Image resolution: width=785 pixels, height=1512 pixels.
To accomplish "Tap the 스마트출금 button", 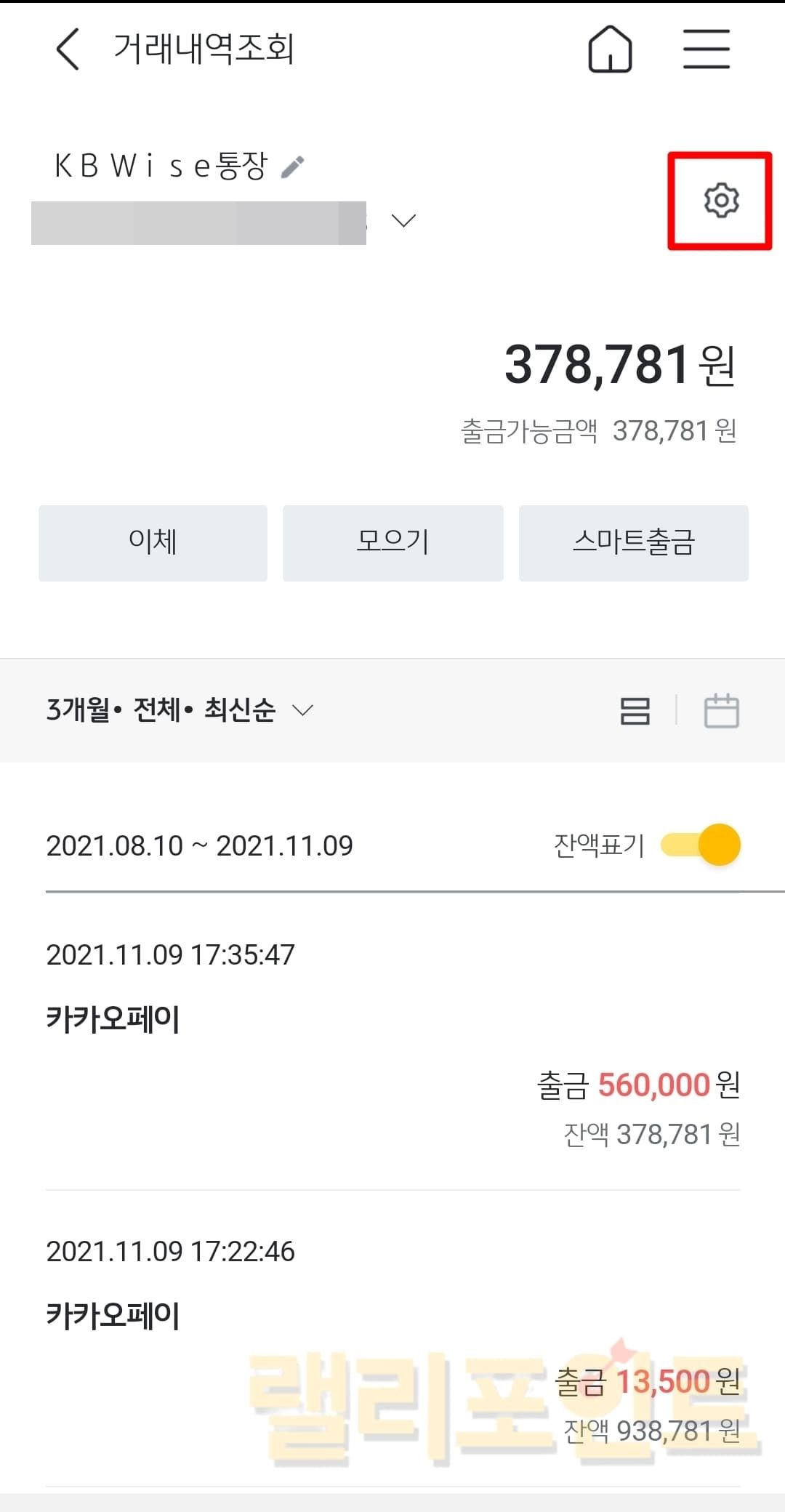I will 633,543.
